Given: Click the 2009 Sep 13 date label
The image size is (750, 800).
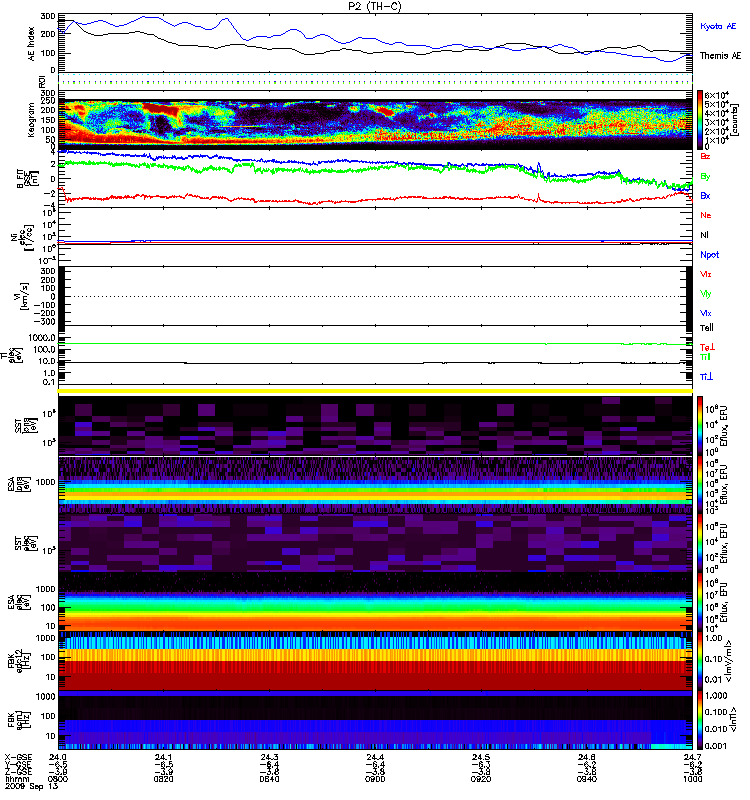Looking at the screenshot, I should [x=32, y=786].
